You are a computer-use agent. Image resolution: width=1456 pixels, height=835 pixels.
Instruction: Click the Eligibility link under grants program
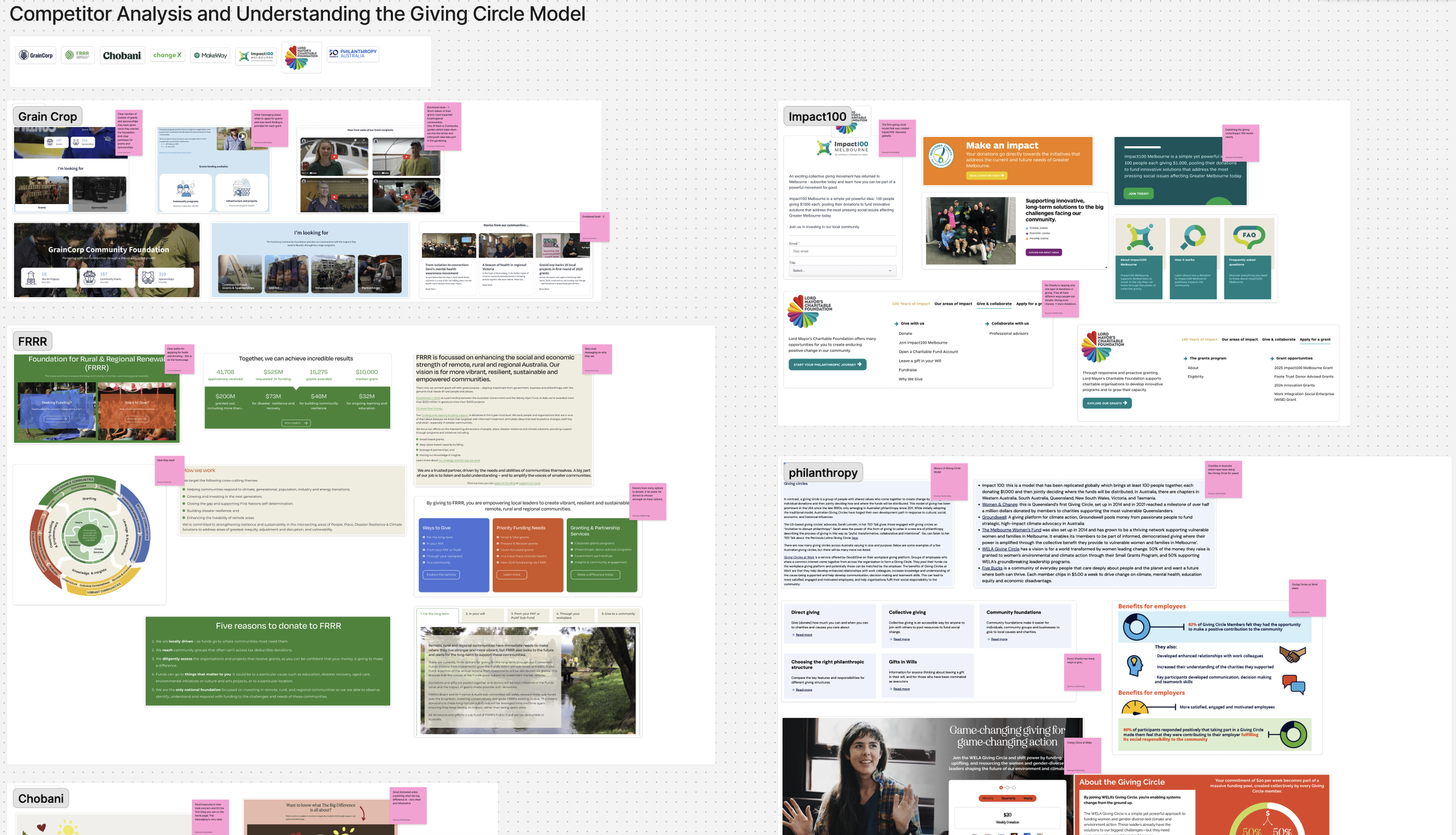(x=1196, y=376)
